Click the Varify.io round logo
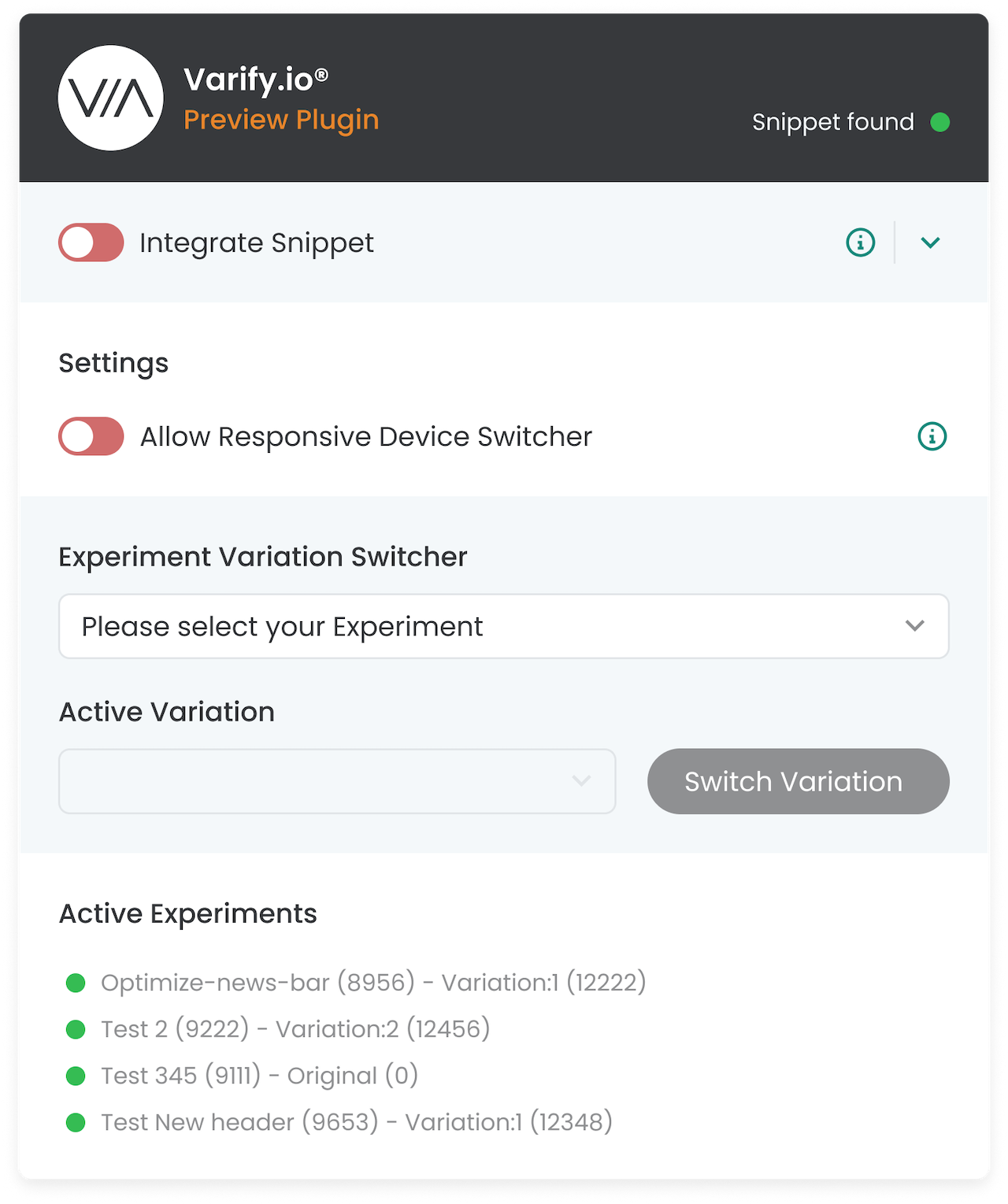This screenshot has height=1204, width=1008. tap(111, 98)
